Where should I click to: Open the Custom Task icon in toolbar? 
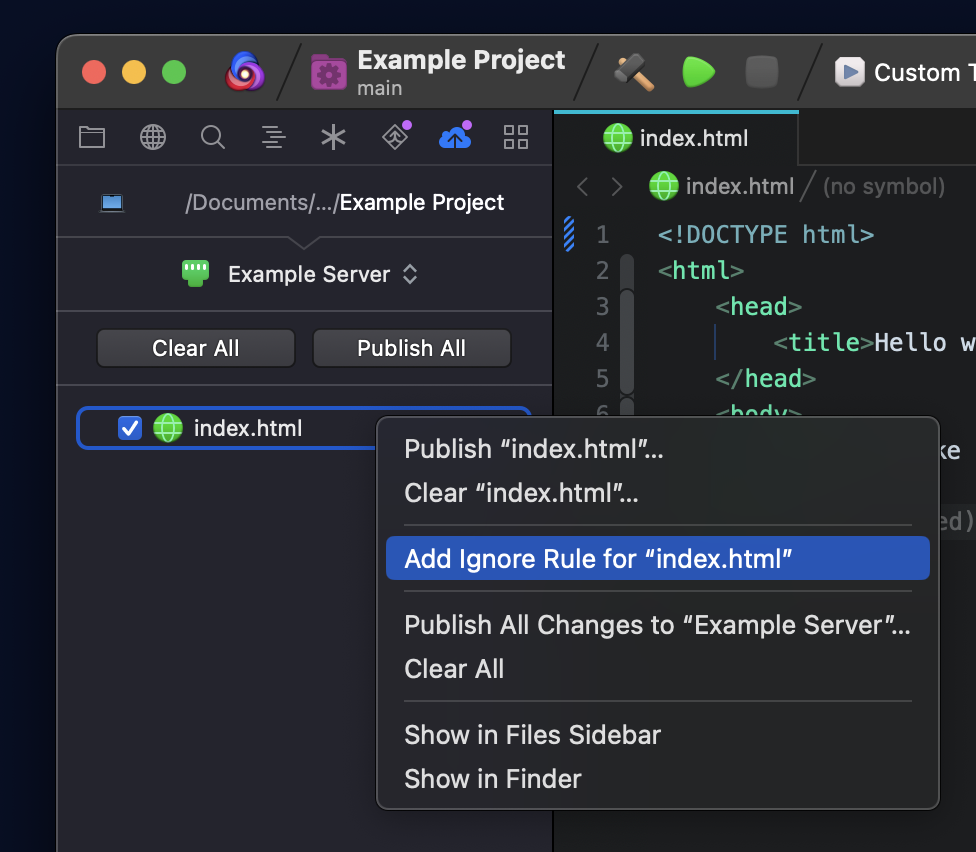tap(850, 72)
